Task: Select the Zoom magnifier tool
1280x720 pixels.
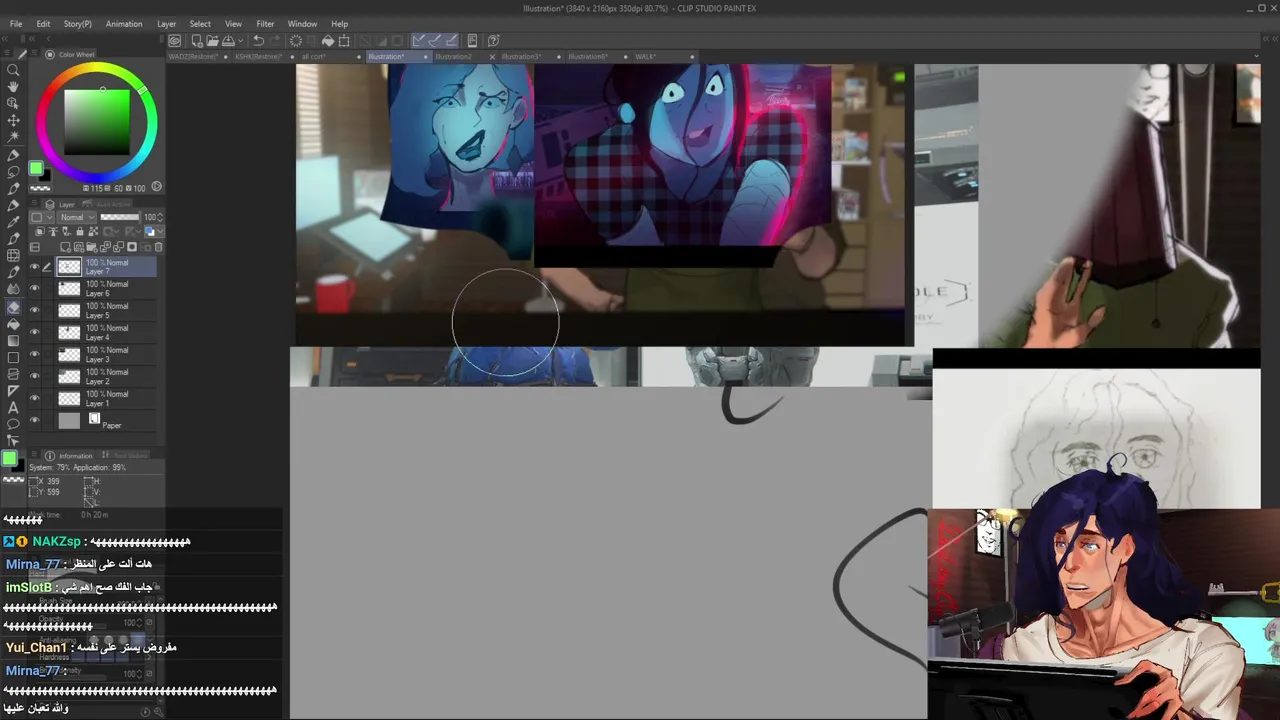Action: 13,70
